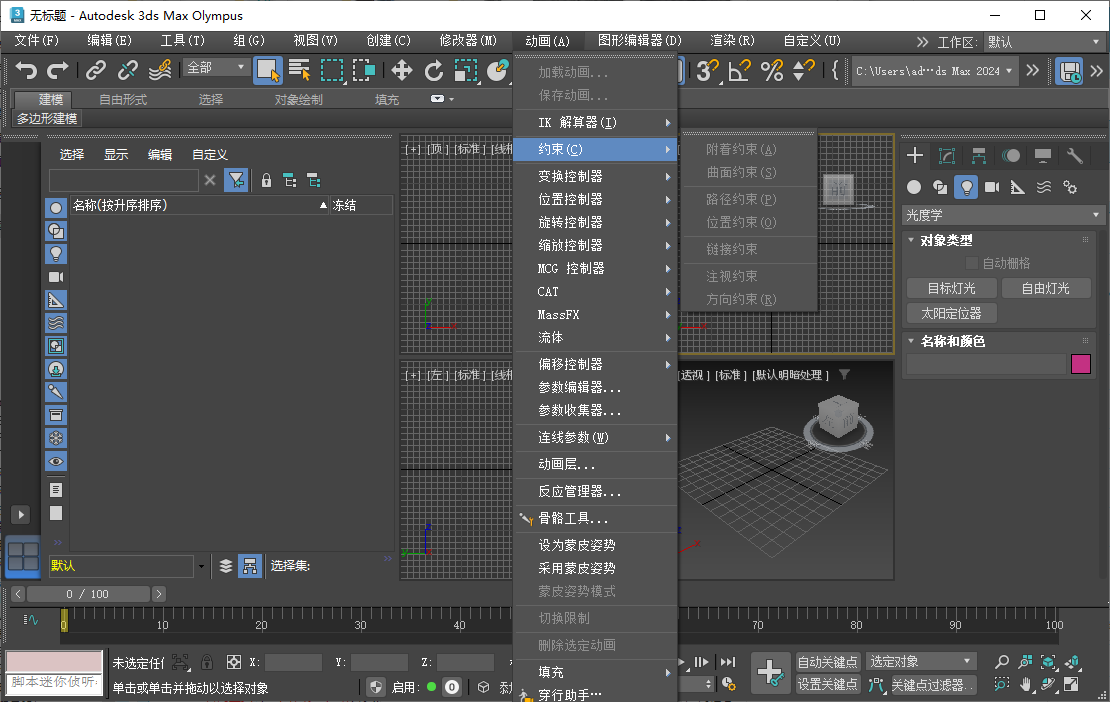
Task: Select the Shapes category icon
Action: pos(940,187)
